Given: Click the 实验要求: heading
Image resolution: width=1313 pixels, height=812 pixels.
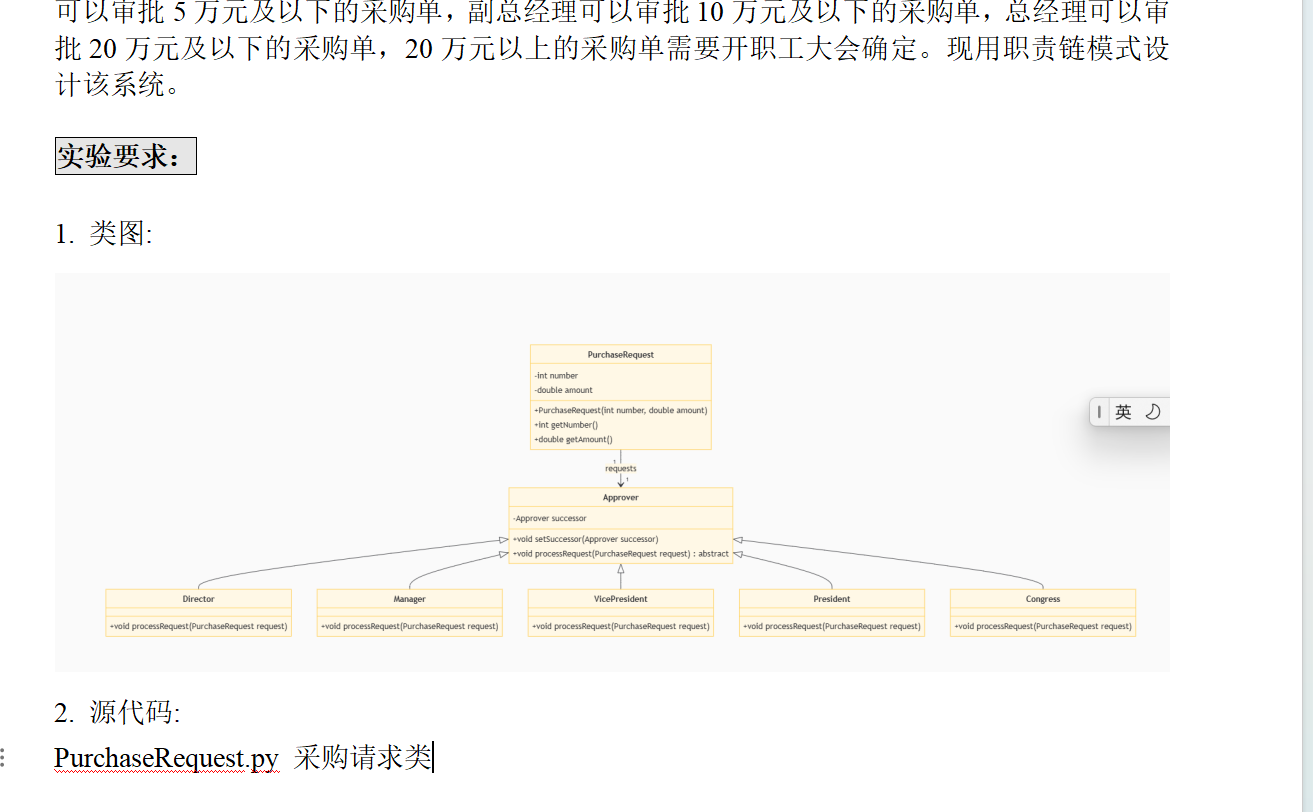Looking at the screenshot, I should tap(125, 156).
